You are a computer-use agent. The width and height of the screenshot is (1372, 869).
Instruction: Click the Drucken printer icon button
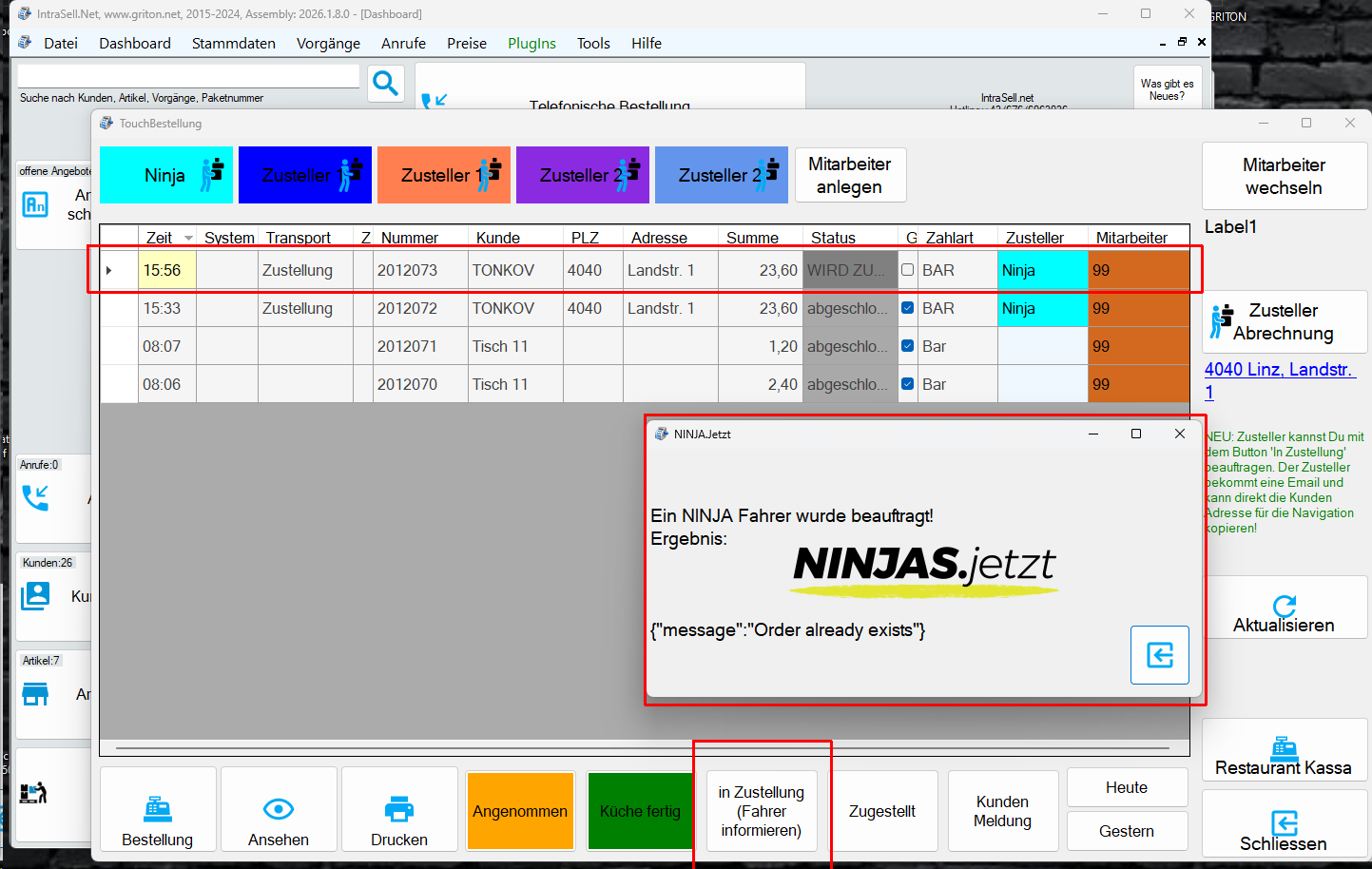[399, 810]
